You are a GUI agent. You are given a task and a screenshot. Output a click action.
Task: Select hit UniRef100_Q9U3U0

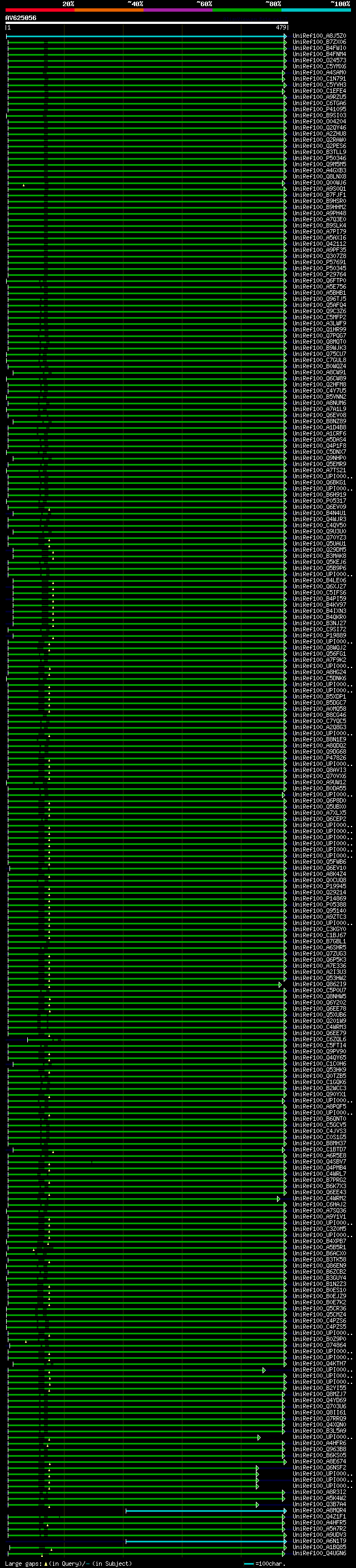pyautogui.click(x=319, y=531)
